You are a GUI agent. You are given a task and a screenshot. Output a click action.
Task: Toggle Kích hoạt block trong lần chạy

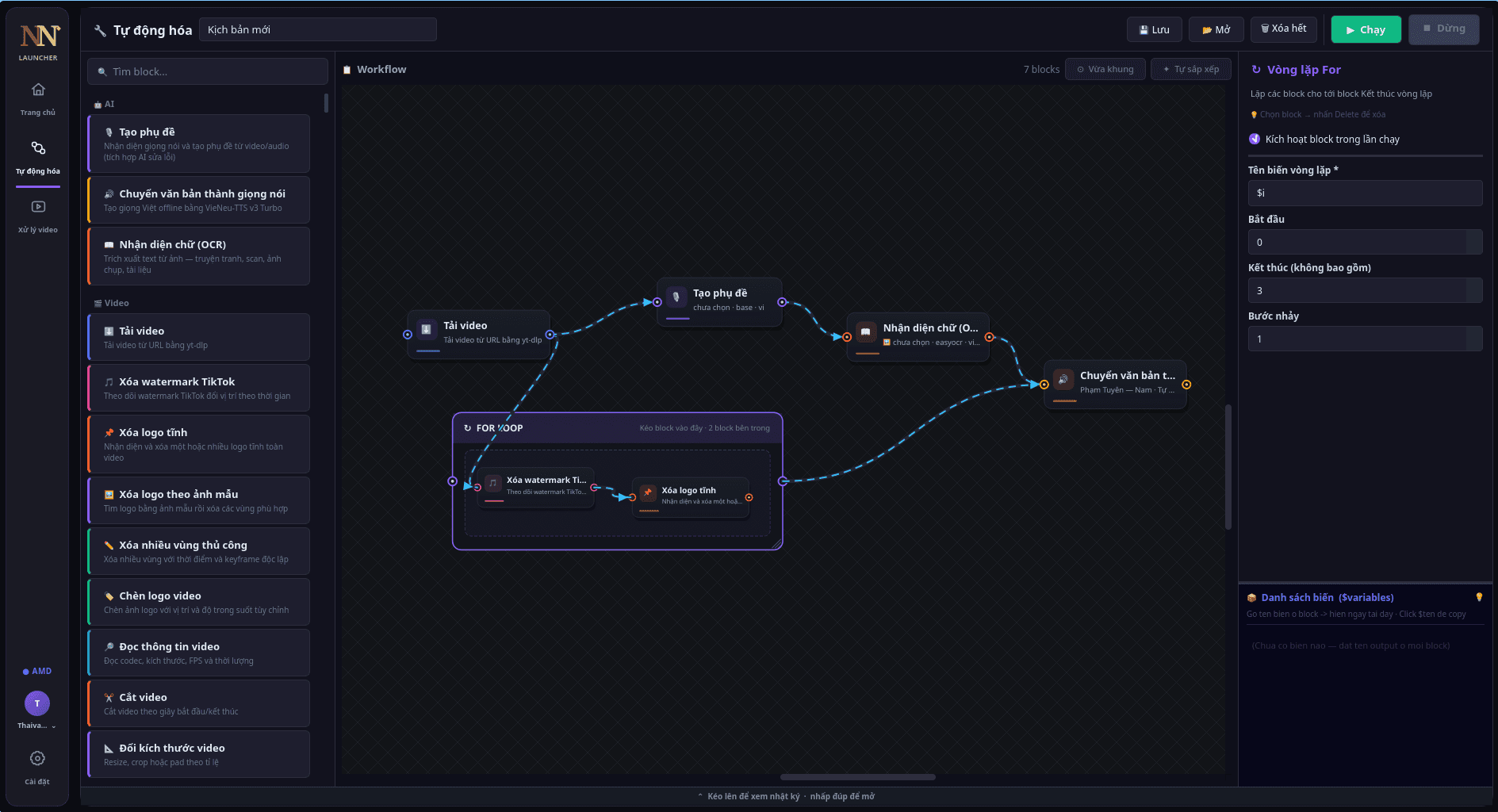(1255, 139)
